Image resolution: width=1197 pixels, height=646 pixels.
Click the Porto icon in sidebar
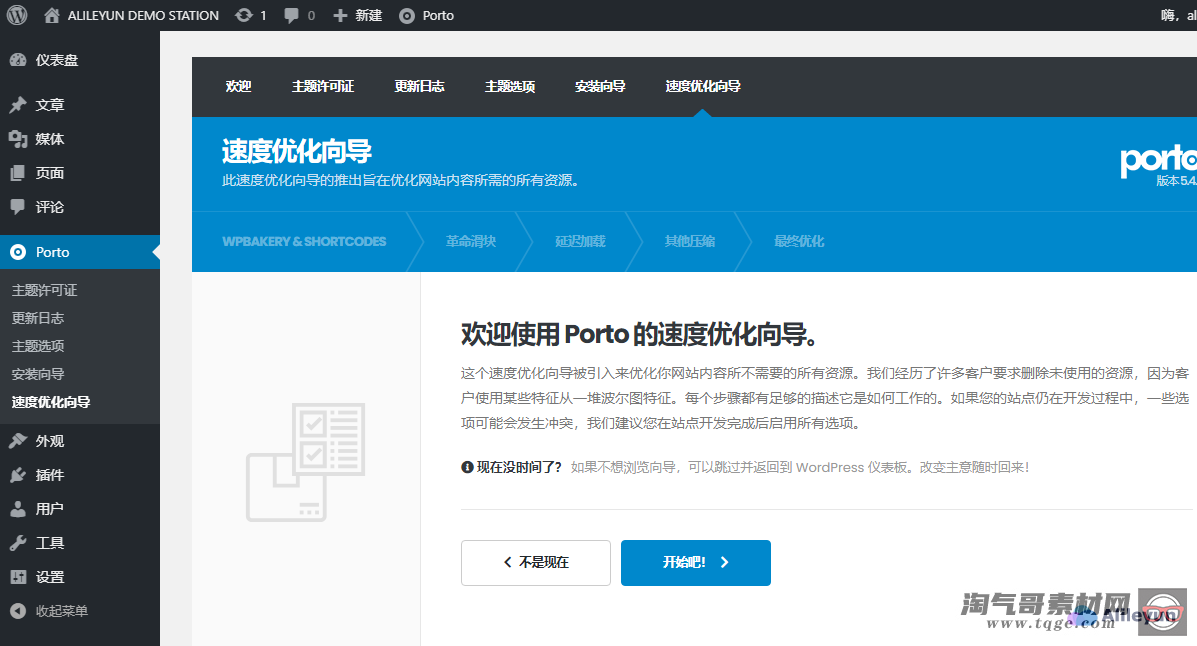pyautogui.click(x=18, y=252)
